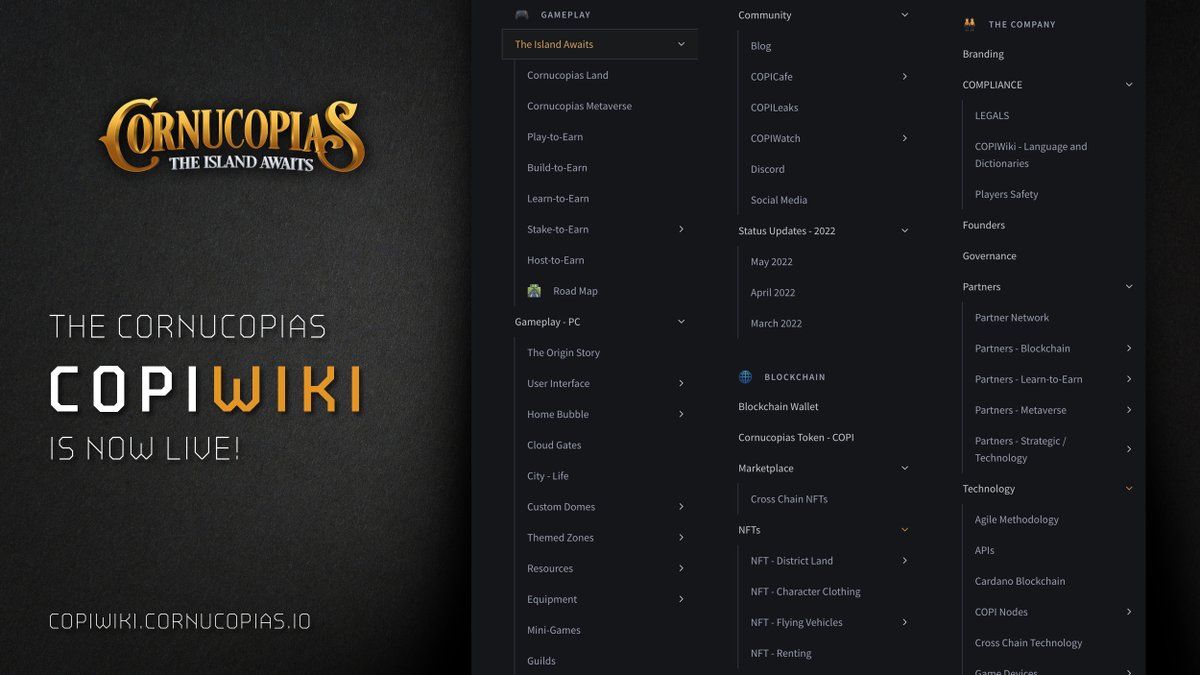Expand the COPIWatch submenu

905,138
